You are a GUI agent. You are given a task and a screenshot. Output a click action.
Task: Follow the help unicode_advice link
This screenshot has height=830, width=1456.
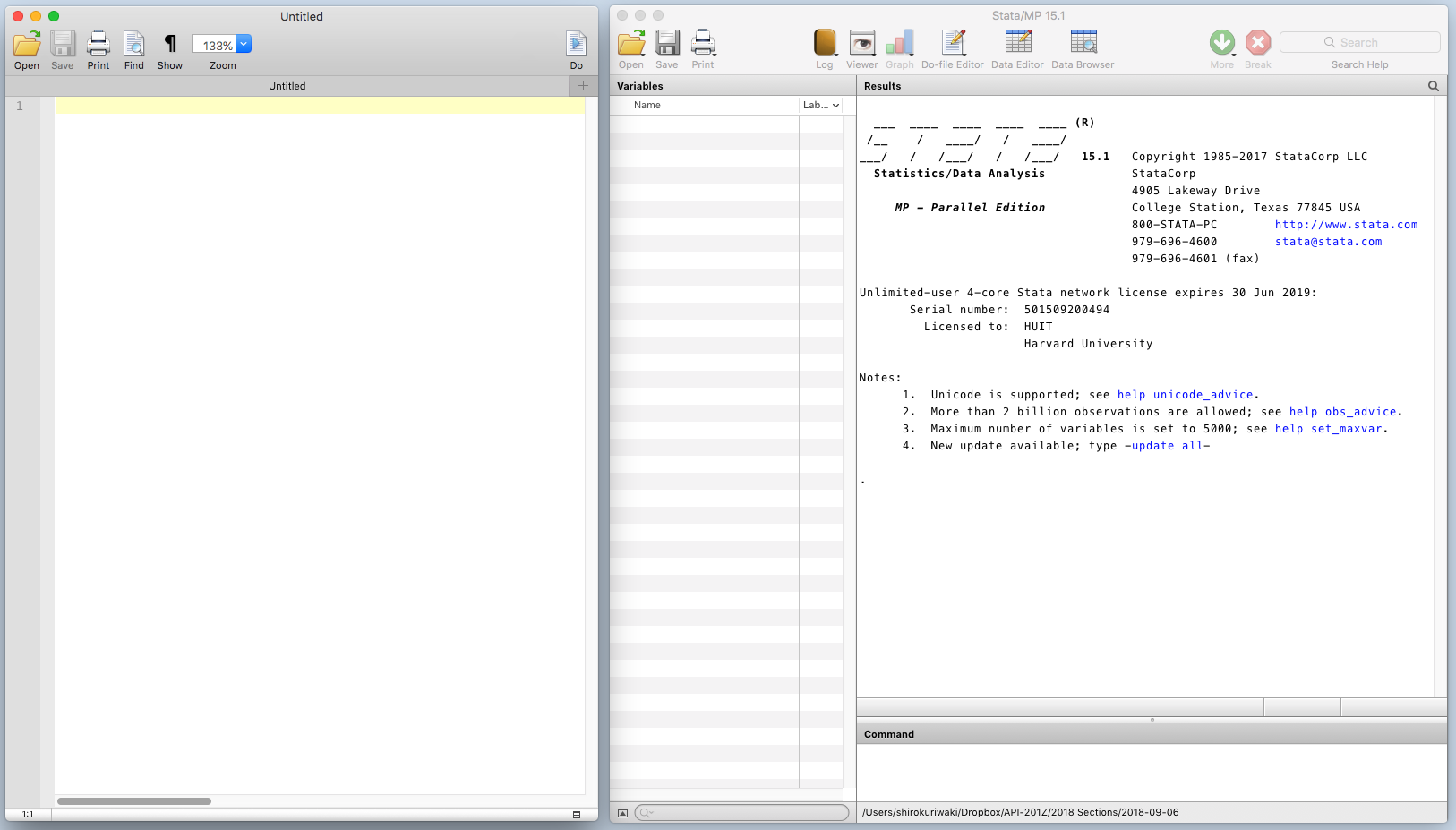[x=1185, y=395]
